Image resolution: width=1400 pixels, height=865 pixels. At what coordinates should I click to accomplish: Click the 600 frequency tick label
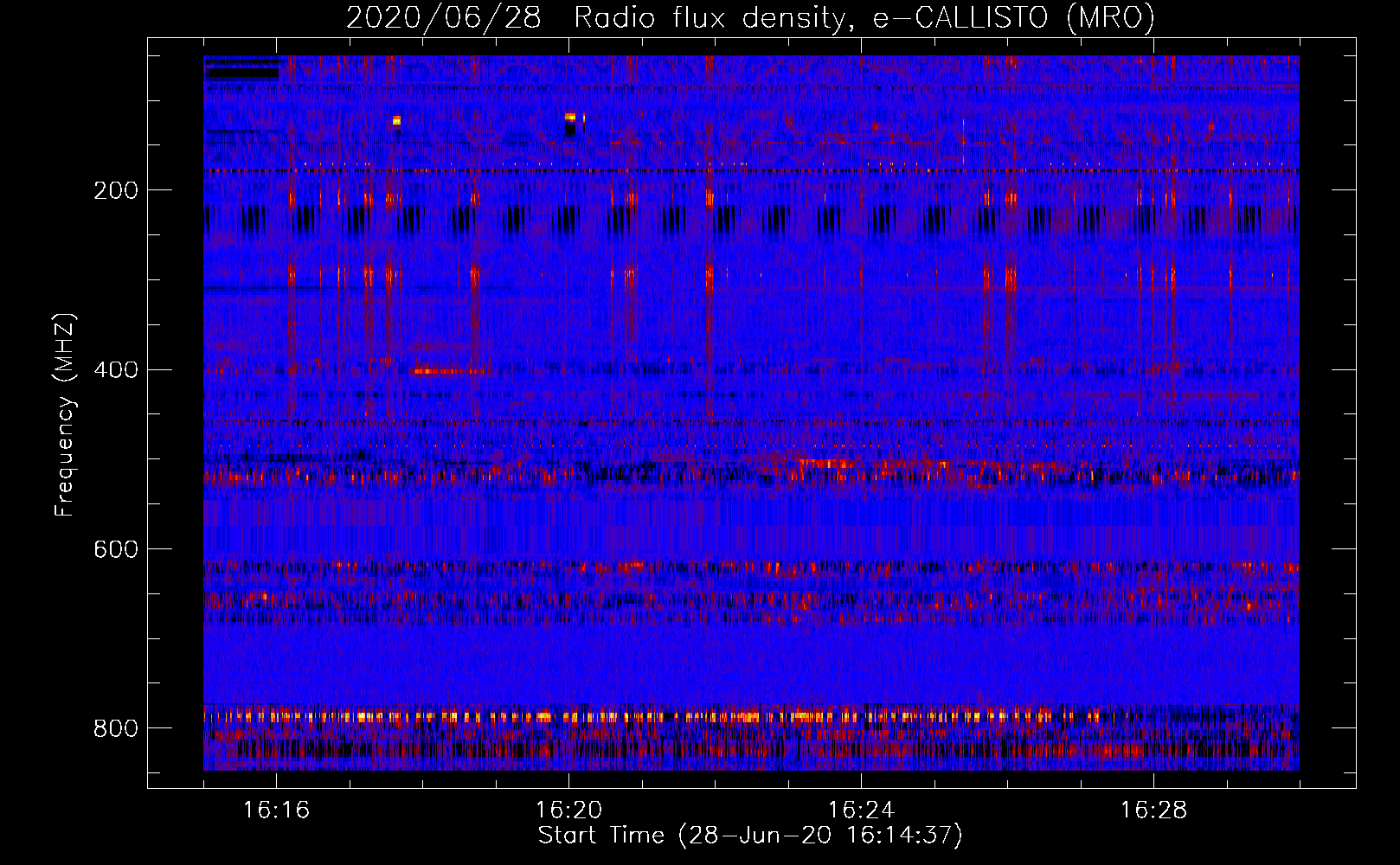(116, 550)
